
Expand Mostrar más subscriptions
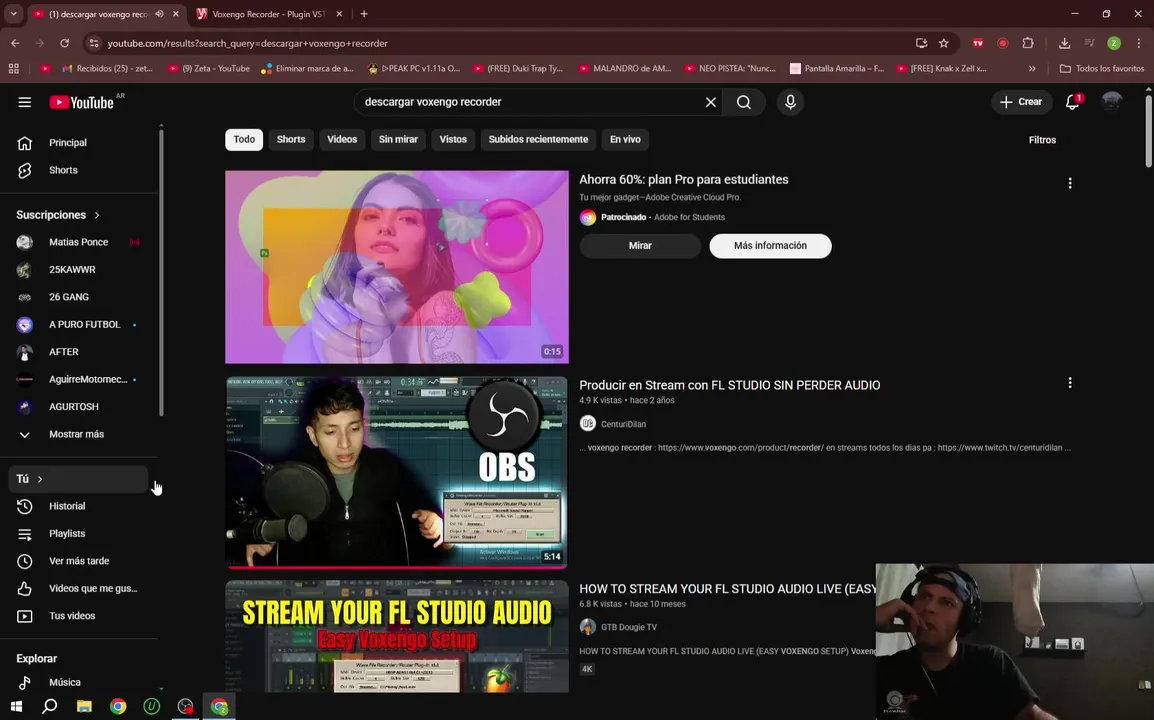79,434
